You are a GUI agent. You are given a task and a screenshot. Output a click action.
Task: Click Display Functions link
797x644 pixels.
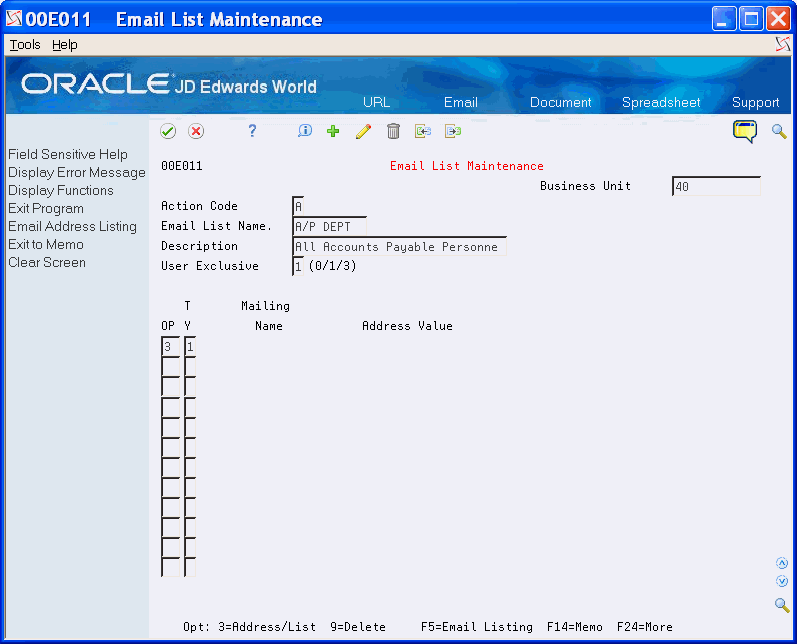click(60, 191)
